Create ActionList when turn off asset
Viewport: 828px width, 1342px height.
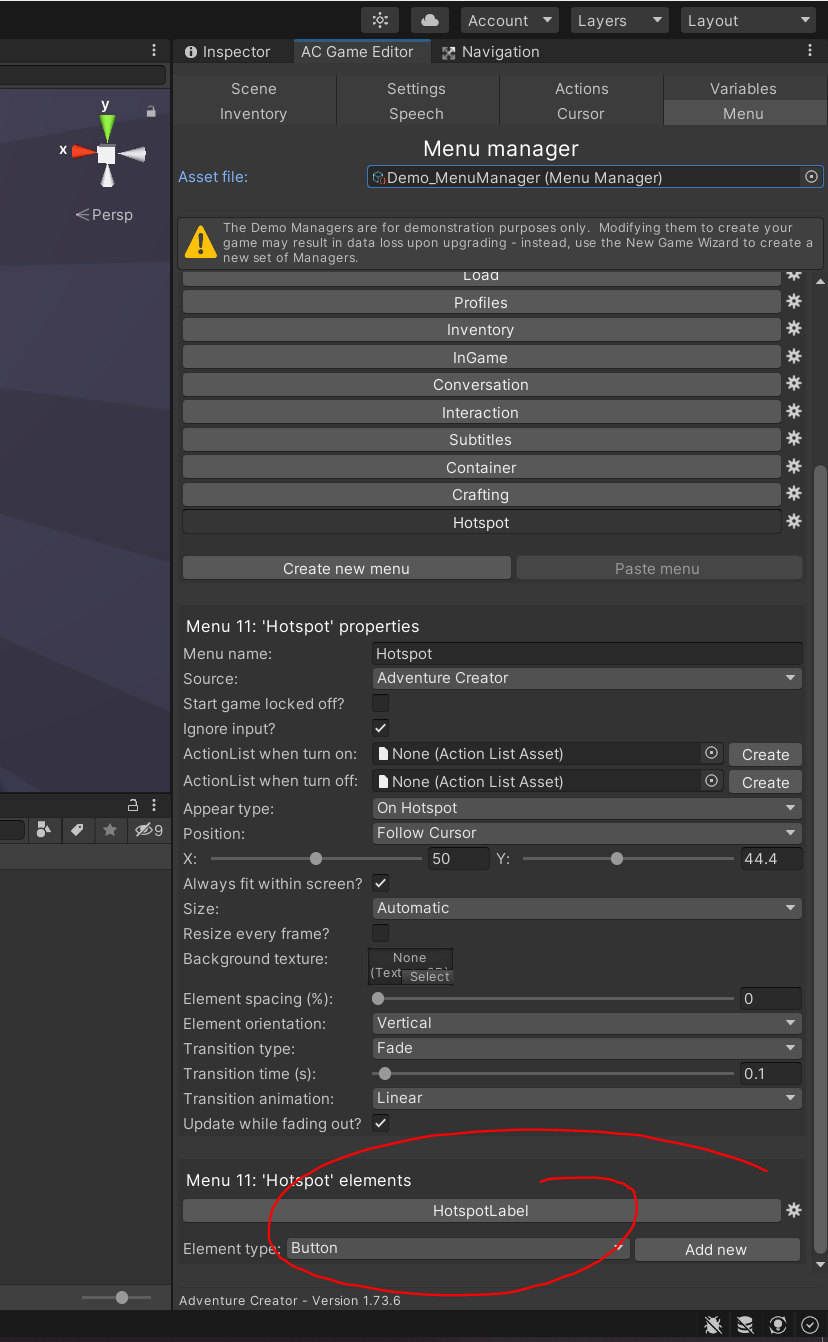tap(766, 783)
